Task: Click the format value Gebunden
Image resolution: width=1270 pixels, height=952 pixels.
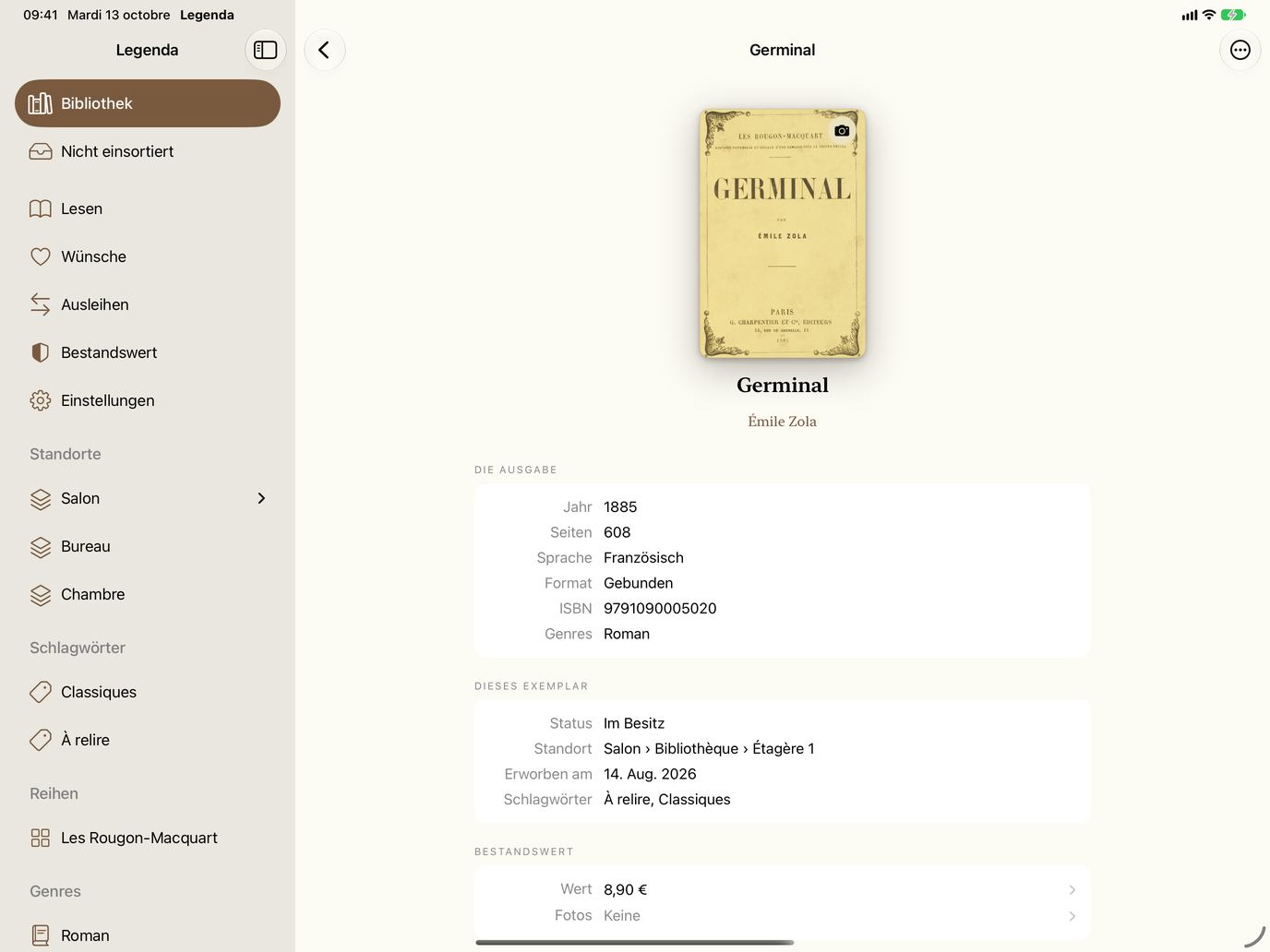Action: tap(639, 583)
